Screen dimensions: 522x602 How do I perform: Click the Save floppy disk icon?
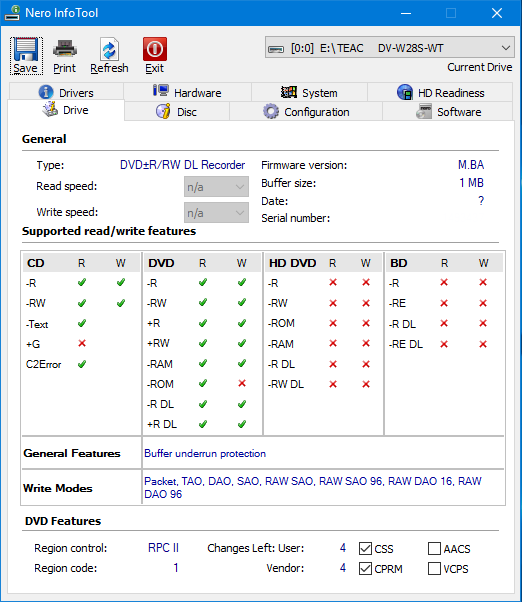tap(26, 50)
